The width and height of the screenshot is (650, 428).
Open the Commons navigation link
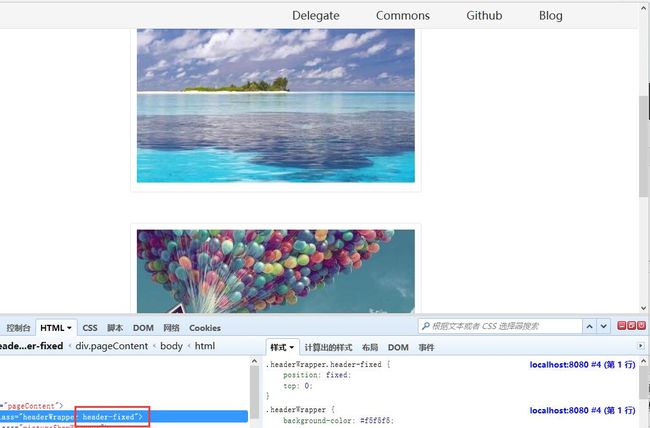[403, 15]
